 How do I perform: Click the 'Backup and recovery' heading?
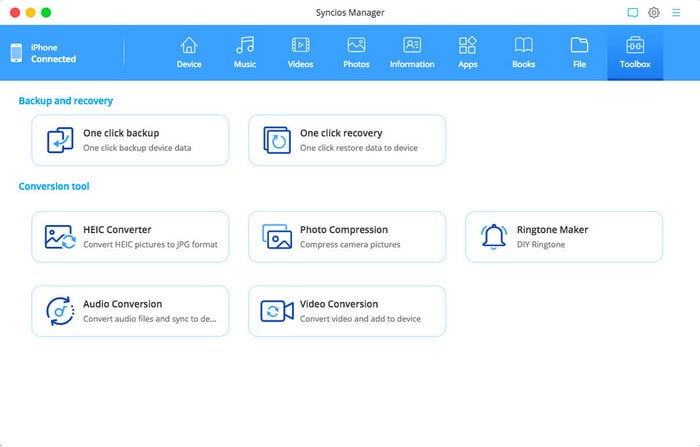(x=66, y=101)
